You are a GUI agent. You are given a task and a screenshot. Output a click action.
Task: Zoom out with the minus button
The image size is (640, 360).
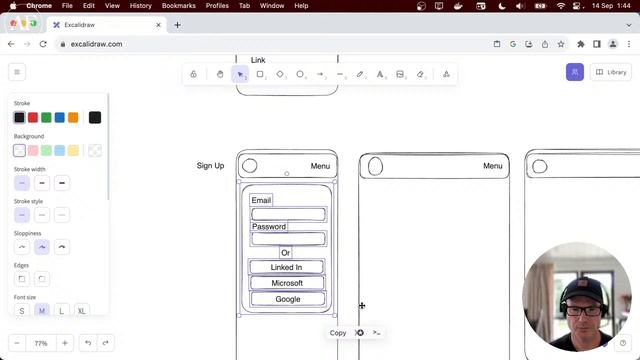[x=17, y=343]
